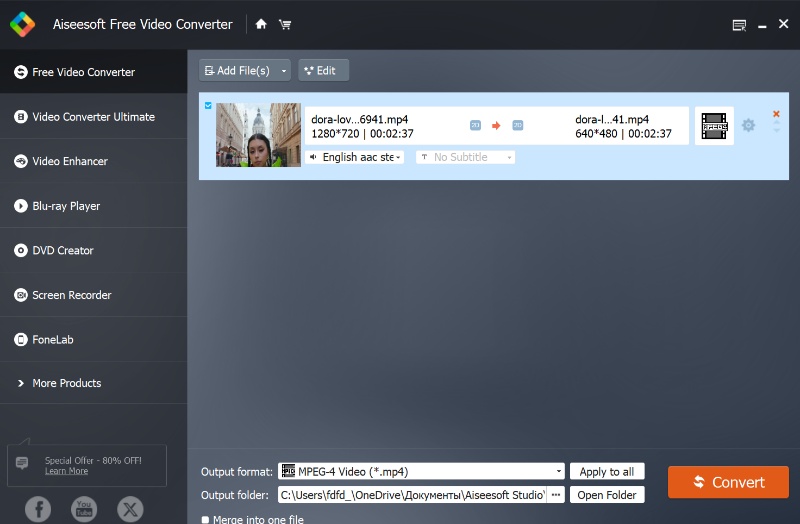This screenshot has width=800, height=524.
Task: Click the Free Video Converter sidebar icon
Action: [x=21, y=72]
